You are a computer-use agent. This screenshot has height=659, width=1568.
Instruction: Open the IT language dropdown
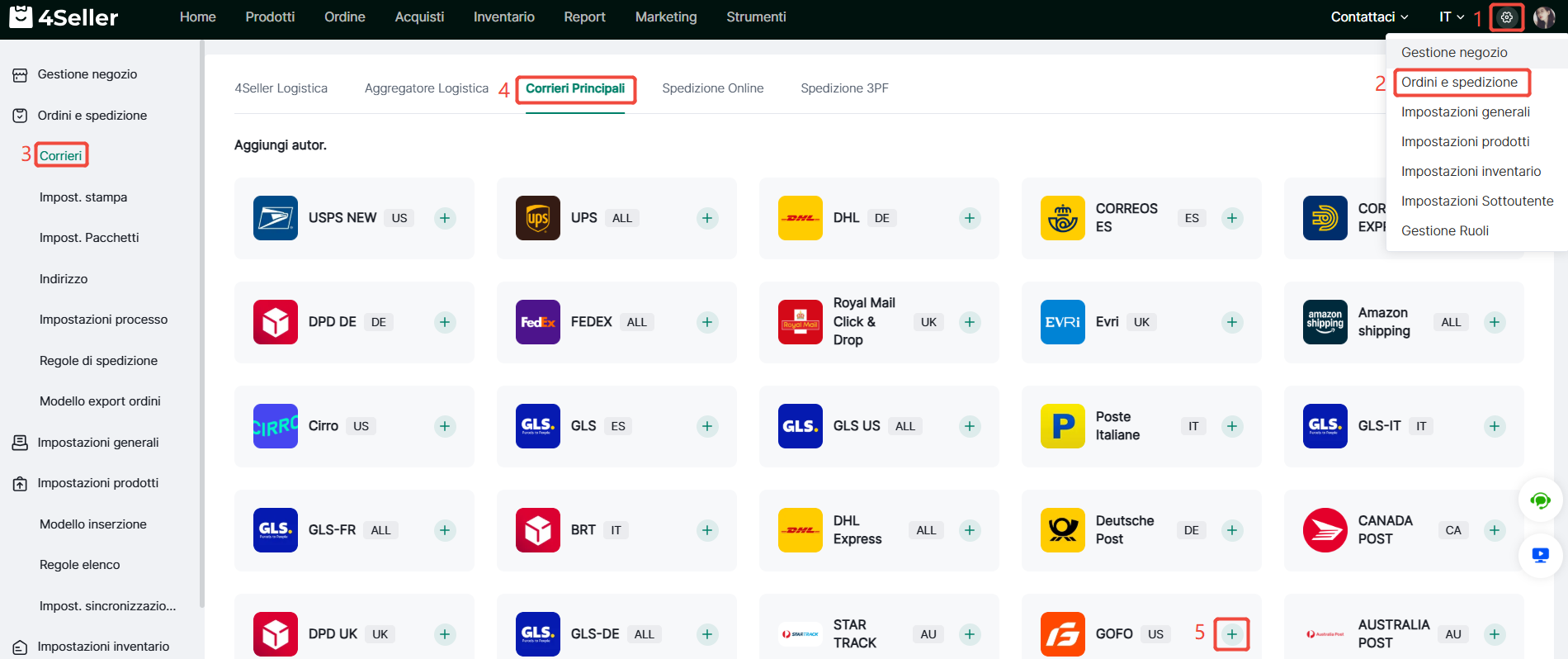click(x=1451, y=17)
